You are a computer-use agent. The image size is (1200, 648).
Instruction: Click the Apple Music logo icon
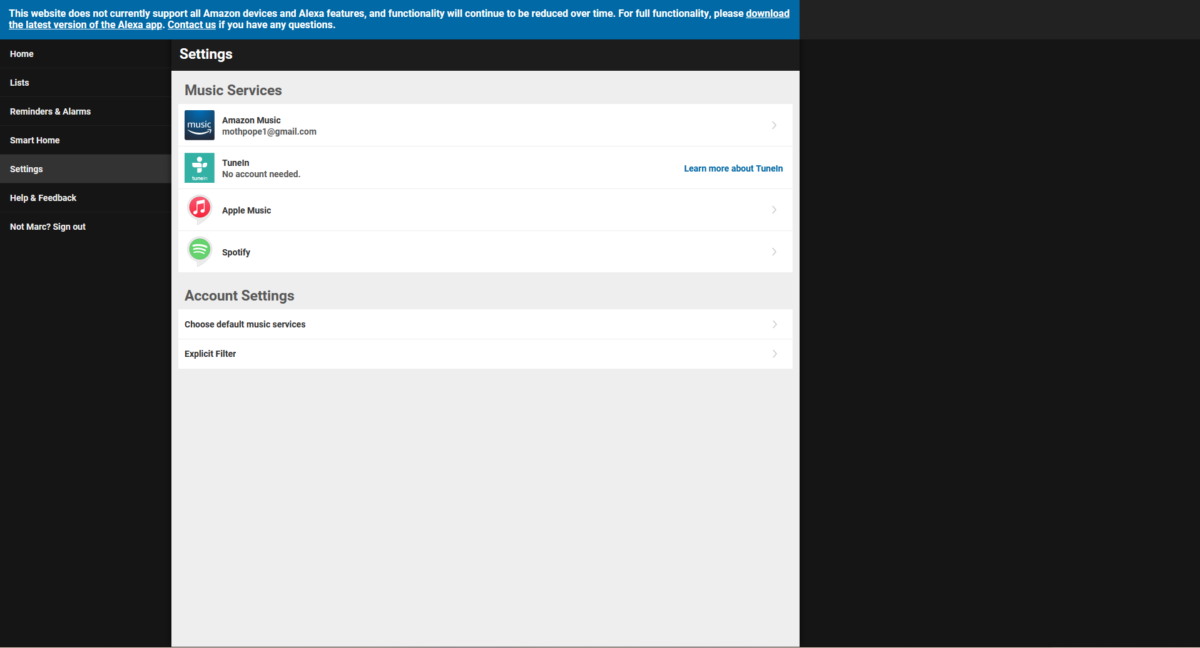tap(200, 209)
